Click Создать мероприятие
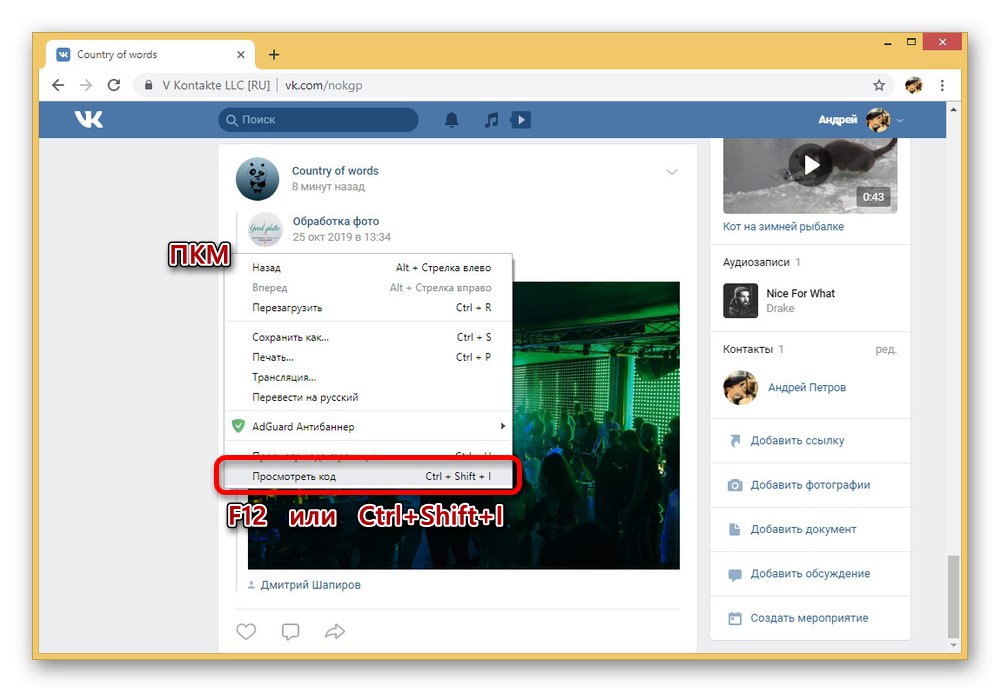 (809, 618)
